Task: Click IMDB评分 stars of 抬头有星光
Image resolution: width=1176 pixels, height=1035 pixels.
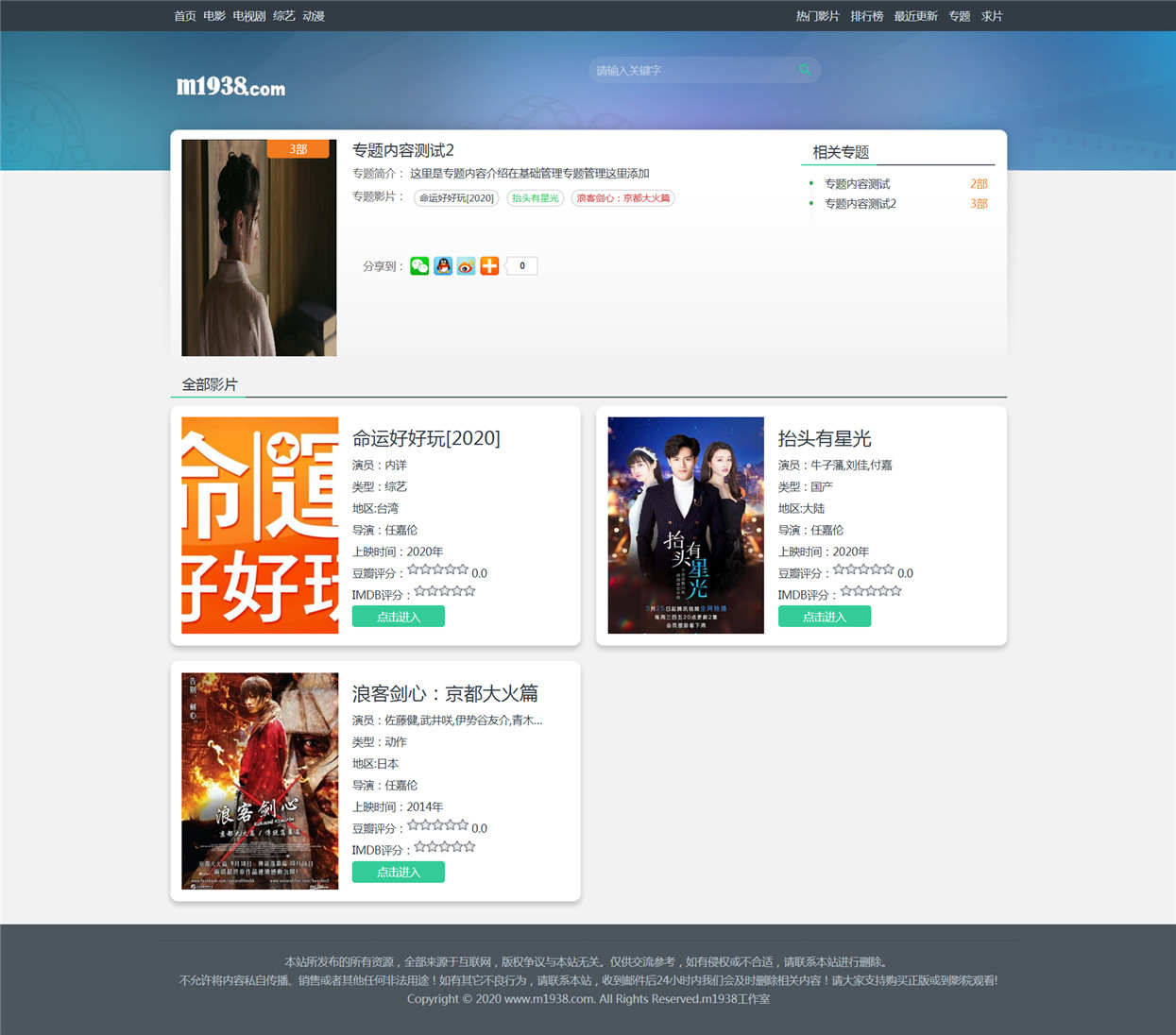Action: pyautogui.click(x=871, y=591)
